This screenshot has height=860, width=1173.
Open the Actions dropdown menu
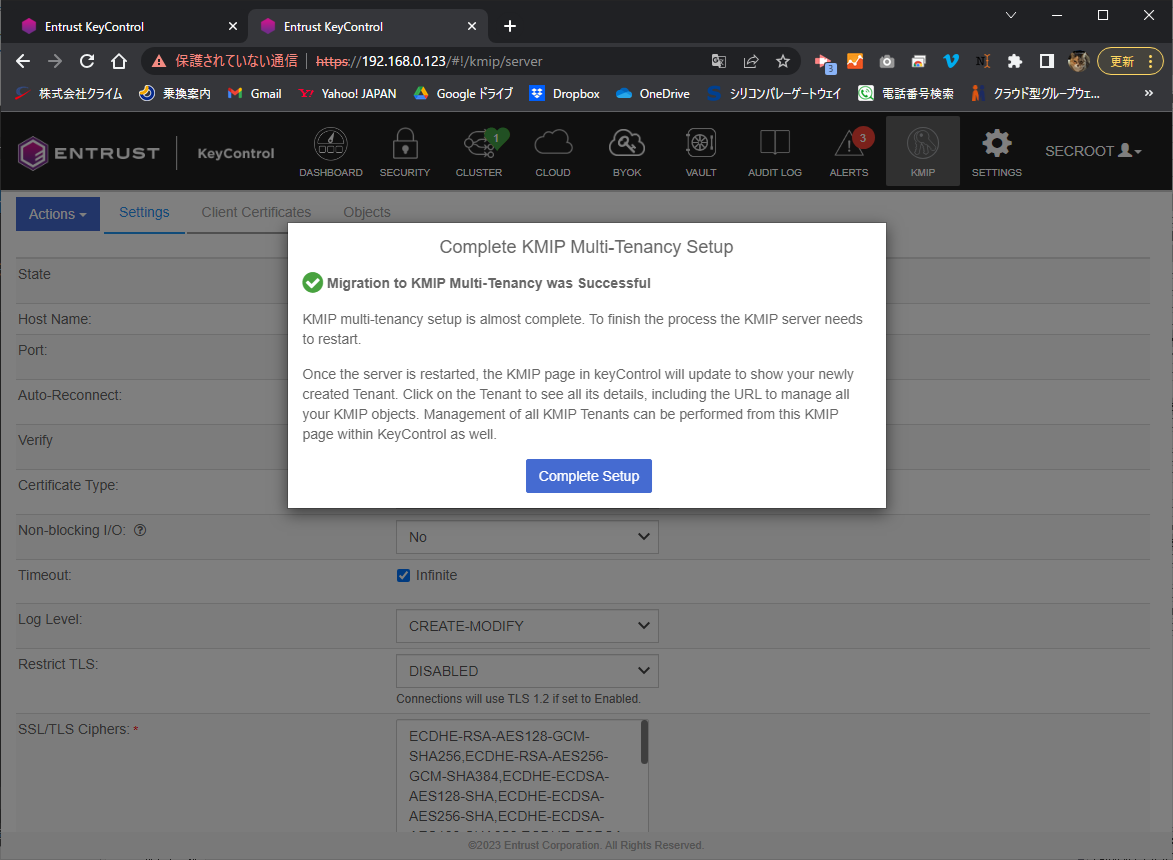(58, 214)
